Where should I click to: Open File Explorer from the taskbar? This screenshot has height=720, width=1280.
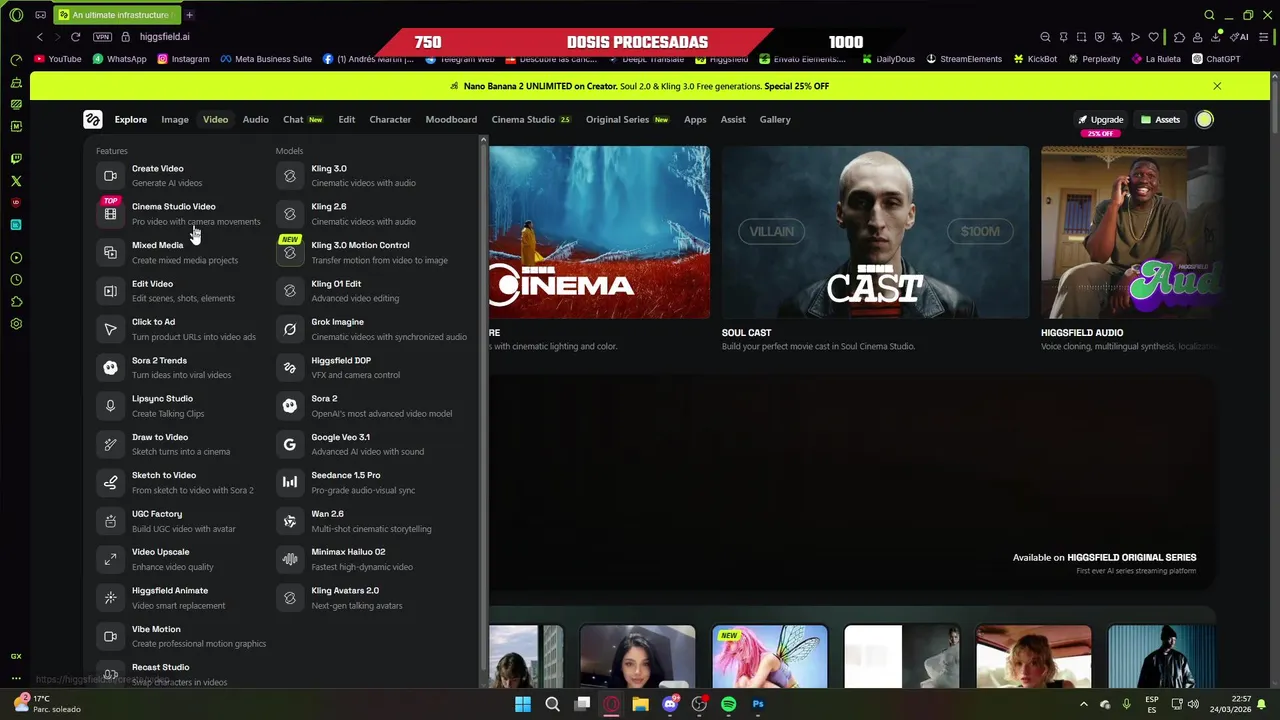coord(640,704)
